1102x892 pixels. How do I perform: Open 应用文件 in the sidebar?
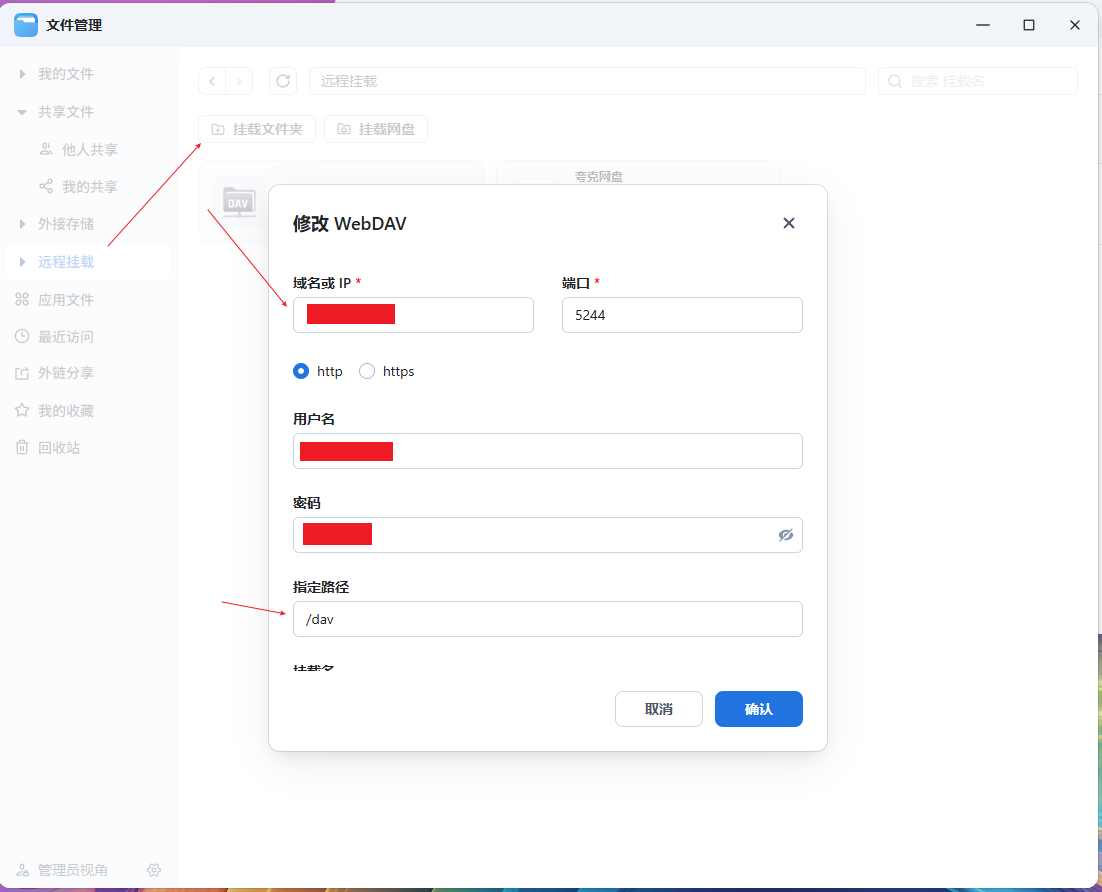[x=65, y=300]
